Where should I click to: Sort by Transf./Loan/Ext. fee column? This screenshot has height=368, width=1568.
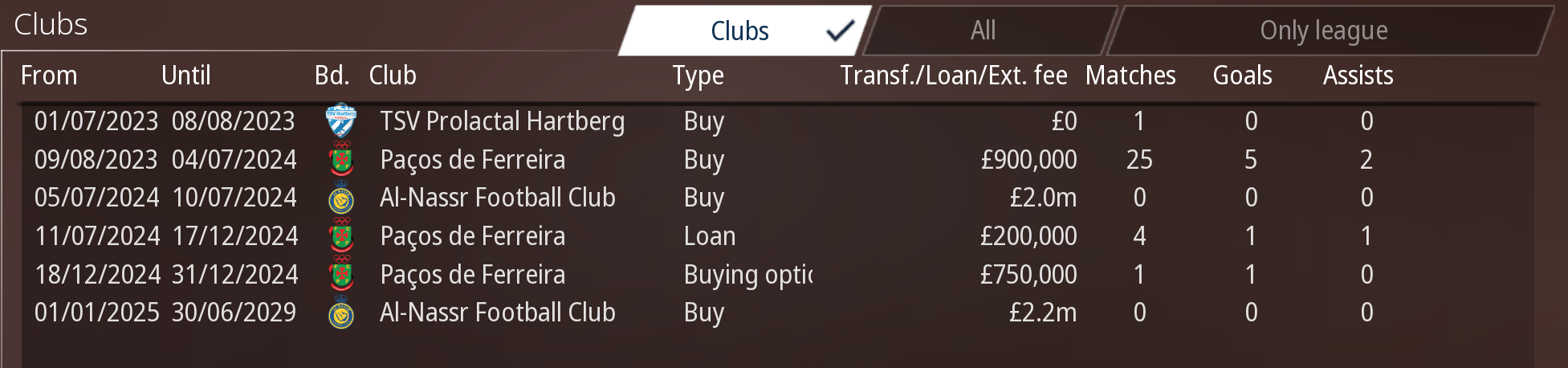[953, 76]
